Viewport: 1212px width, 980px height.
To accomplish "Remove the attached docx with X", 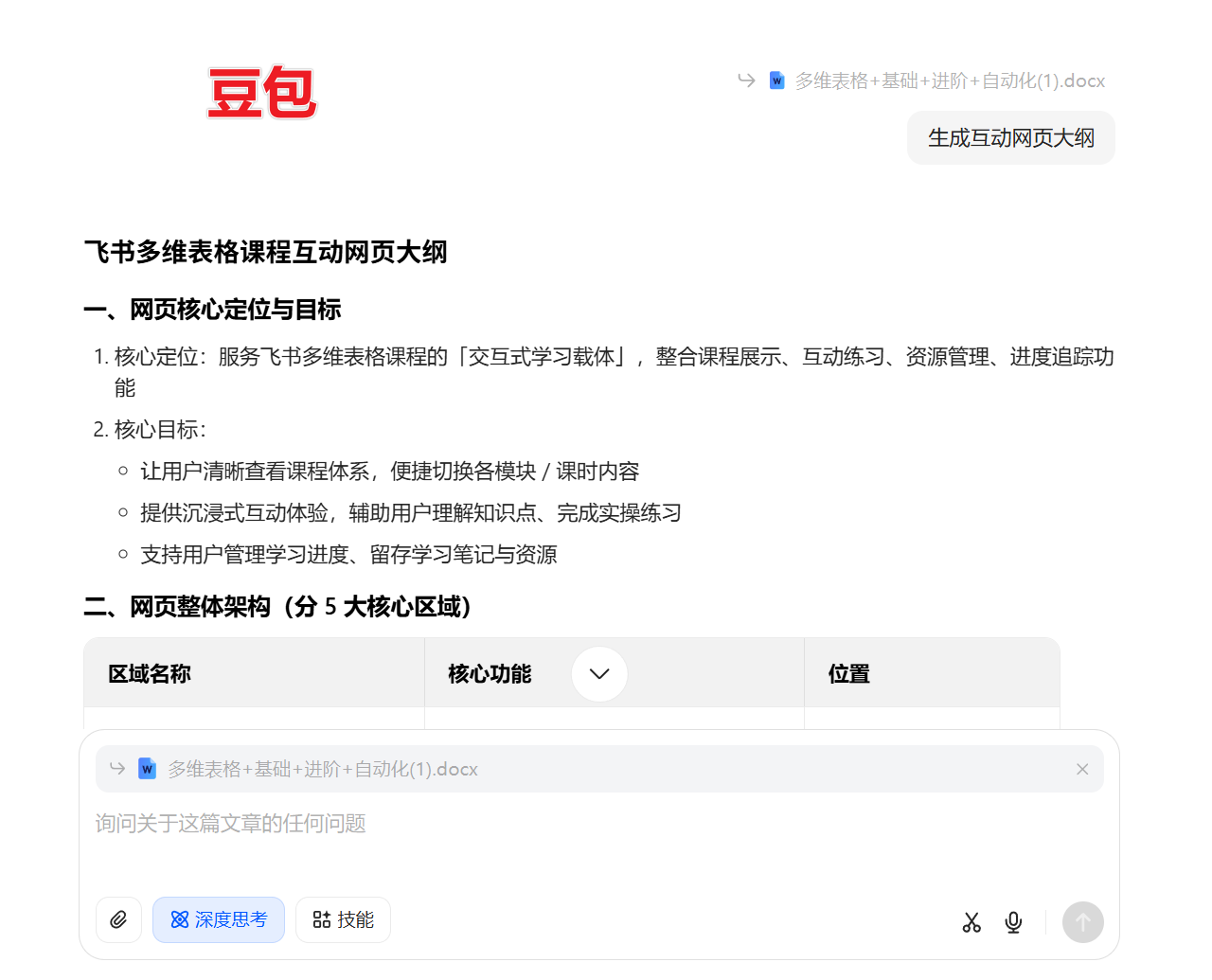I will tap(1082, 769).
